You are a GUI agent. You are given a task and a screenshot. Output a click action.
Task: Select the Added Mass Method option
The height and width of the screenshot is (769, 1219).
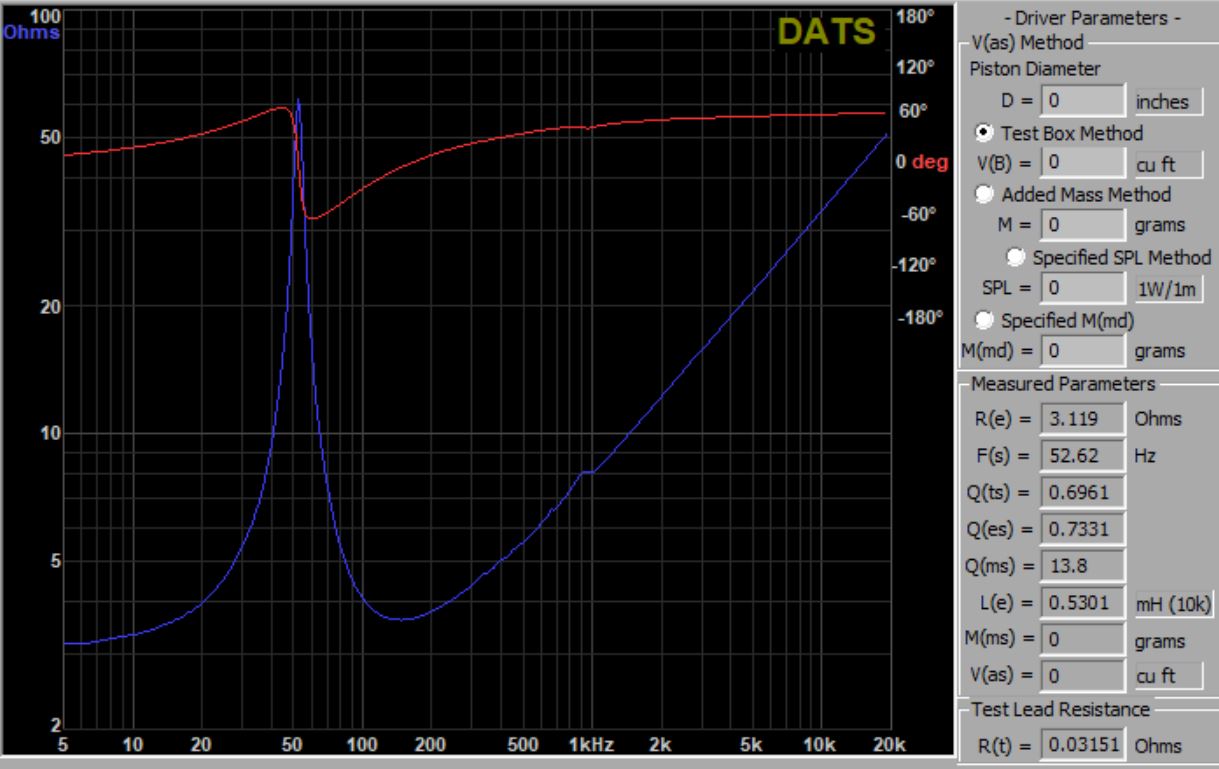tap(985, 194)
